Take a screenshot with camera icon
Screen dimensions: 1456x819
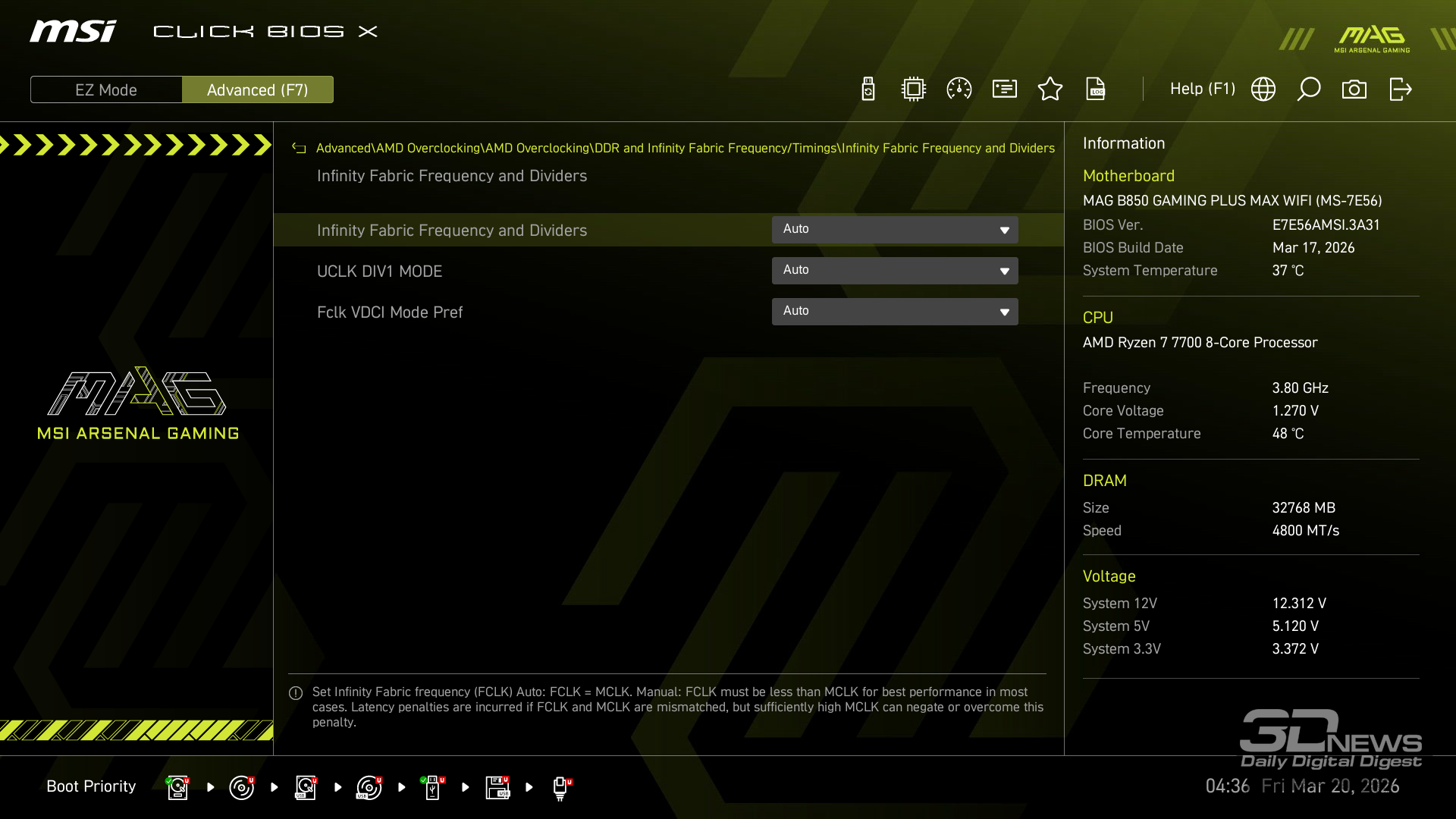tap(1354, 89)
